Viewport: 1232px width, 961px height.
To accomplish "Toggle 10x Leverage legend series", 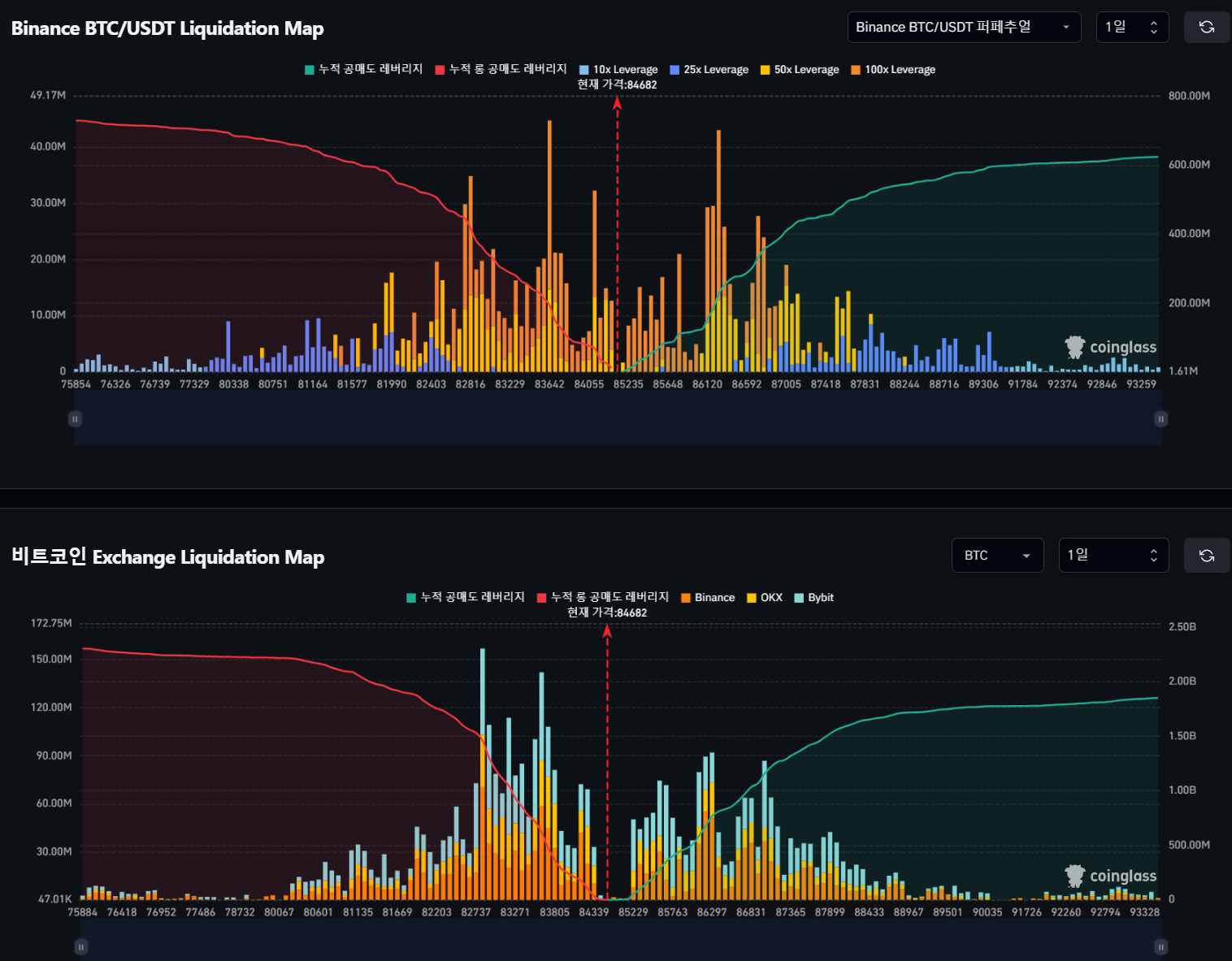I will [x=618, y=70].
